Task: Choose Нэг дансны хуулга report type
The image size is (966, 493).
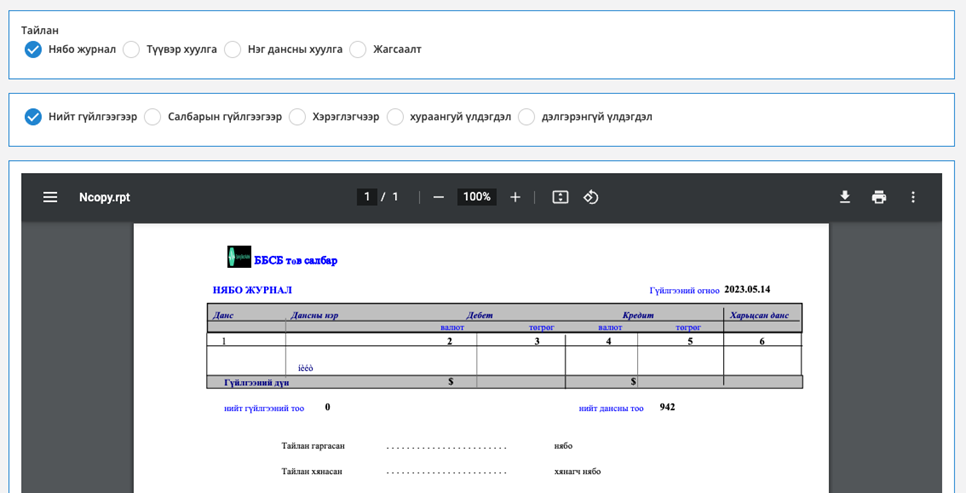Action: tap(232, 49)
